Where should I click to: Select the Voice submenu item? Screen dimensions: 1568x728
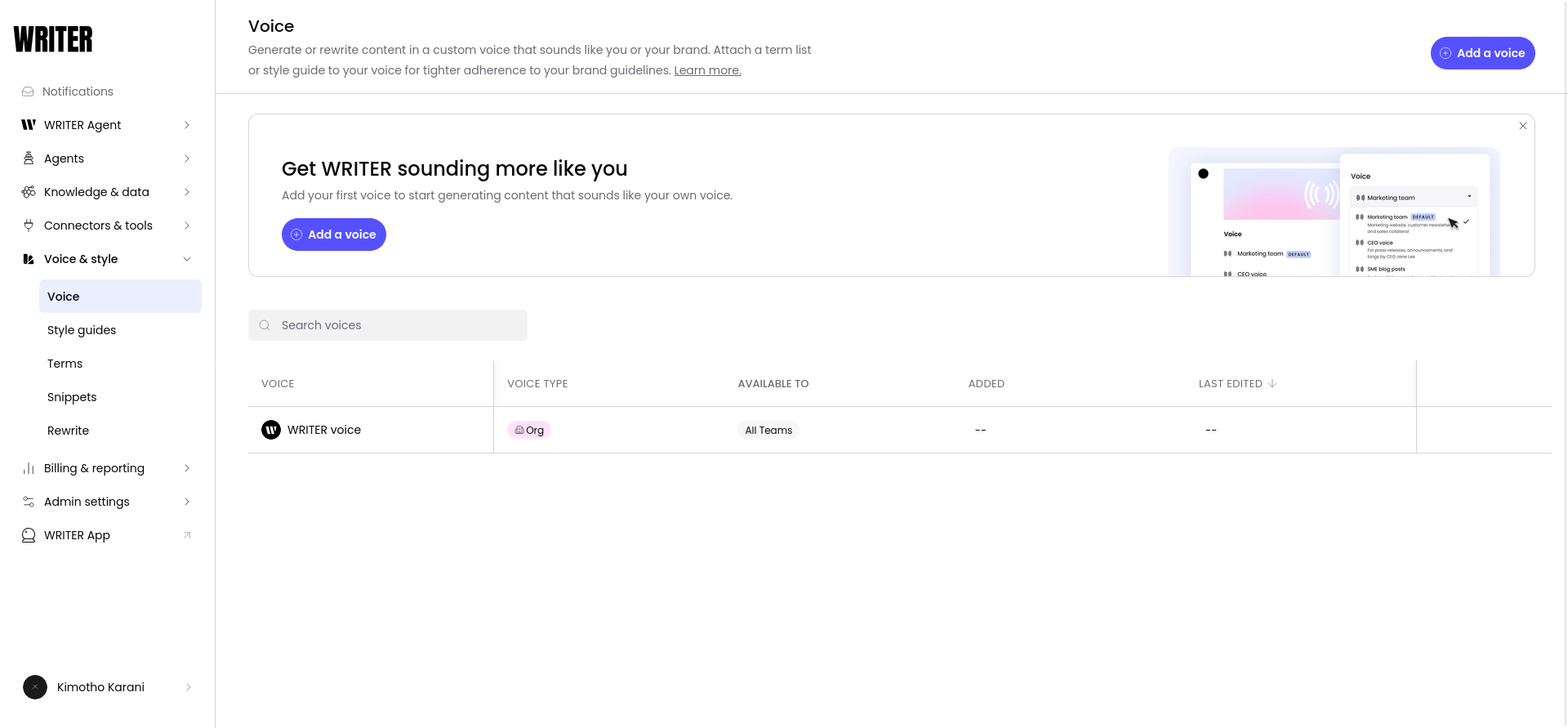pos(120,297)
